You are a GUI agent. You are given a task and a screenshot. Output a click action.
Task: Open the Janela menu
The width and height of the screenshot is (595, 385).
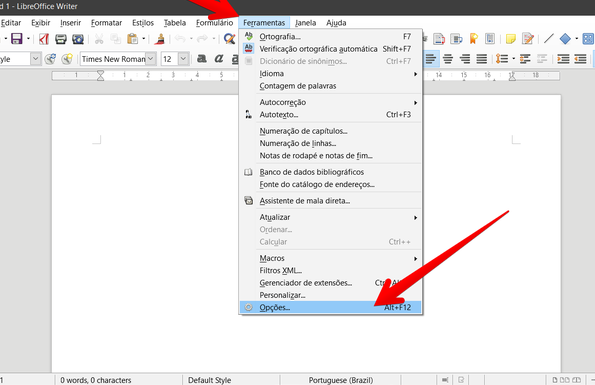[x=305, y=23]
